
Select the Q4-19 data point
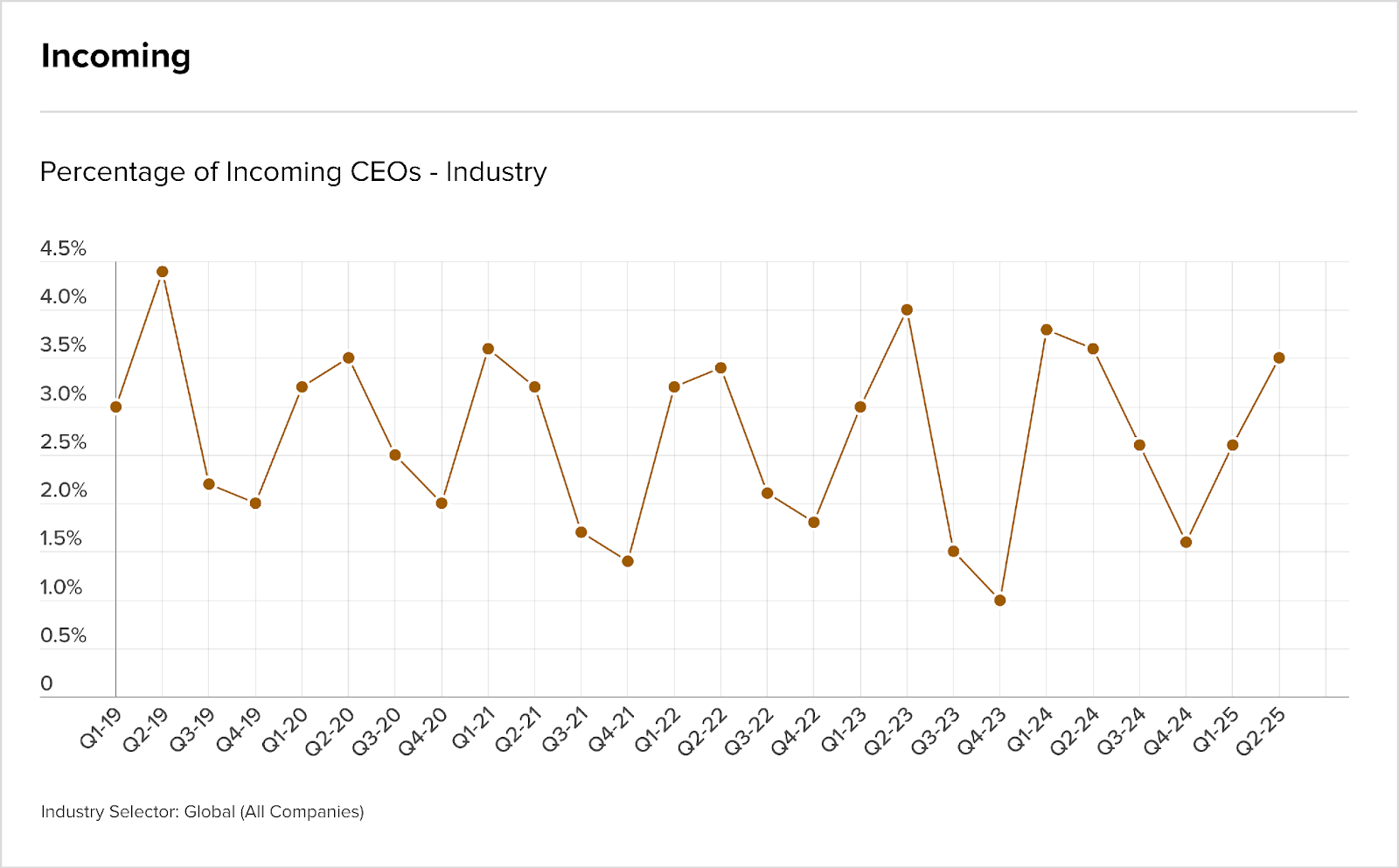(x=255, y=503)
